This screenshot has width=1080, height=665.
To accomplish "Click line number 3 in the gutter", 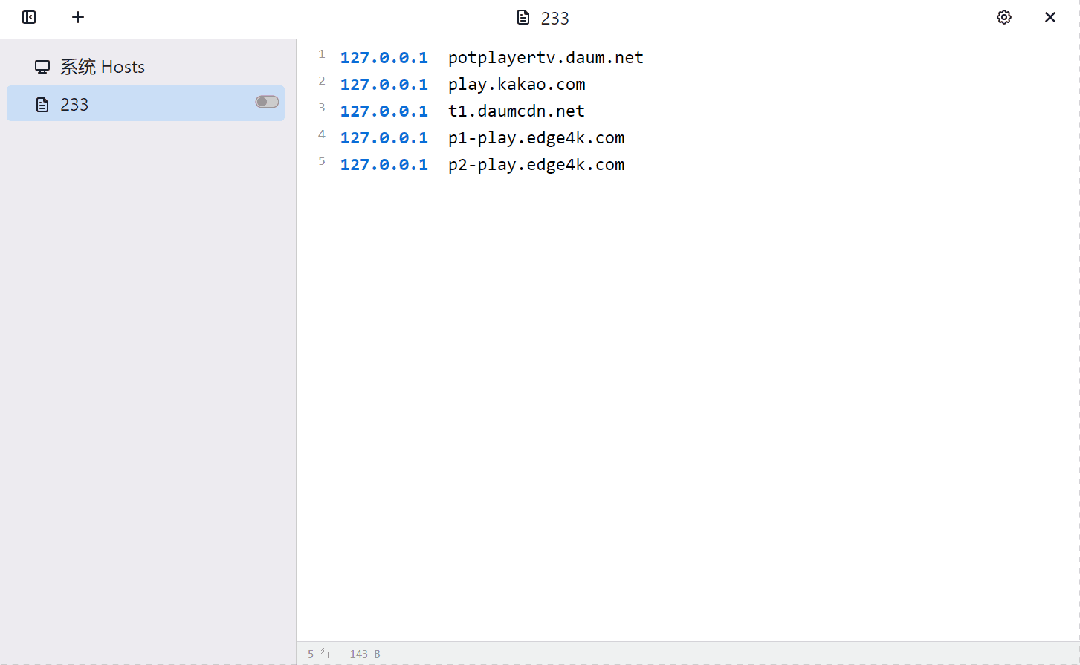I will click(x=322, y=107).
